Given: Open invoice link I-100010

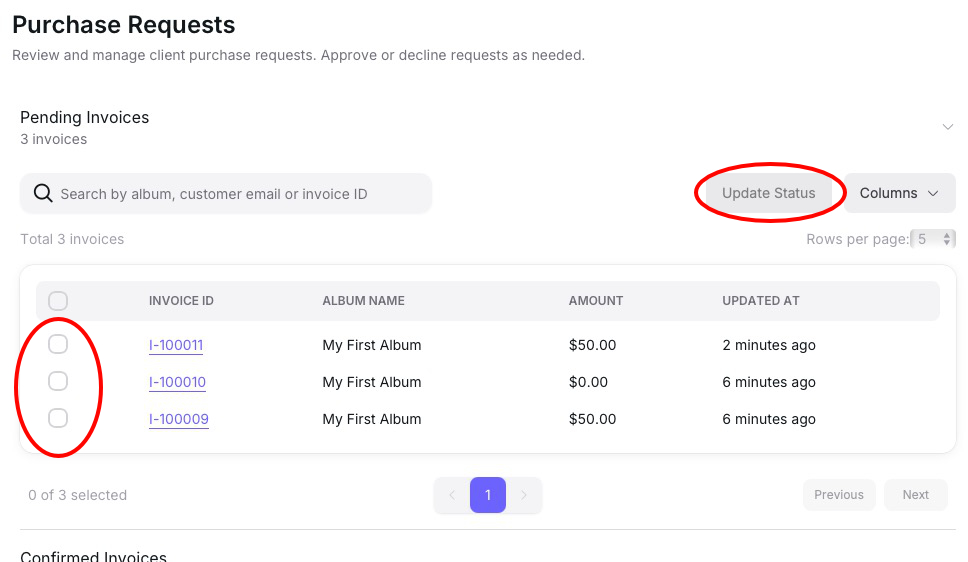Looking at the screenshot, I should tap(177, 382).
